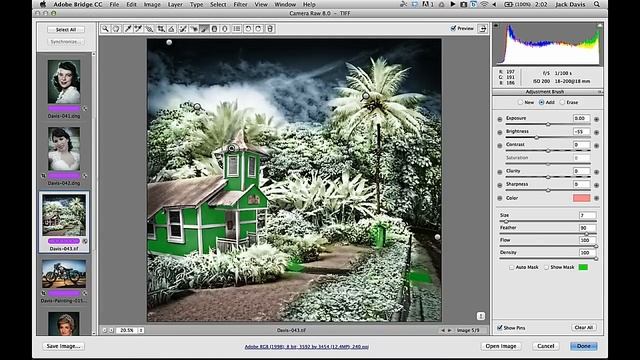The height and width of the screenshot is (360, 640).
Task: Rotate image clockwise
Action: click(x=258, y=29)
